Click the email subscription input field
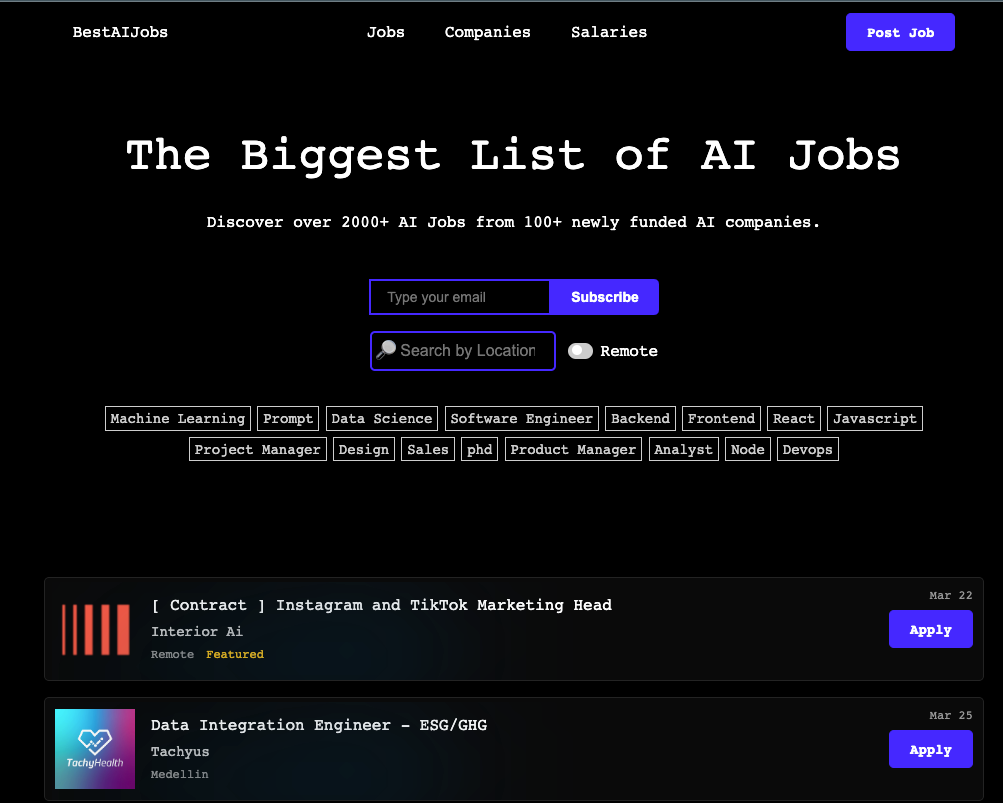Screen dimensions: 1003x803 (459, 297)
